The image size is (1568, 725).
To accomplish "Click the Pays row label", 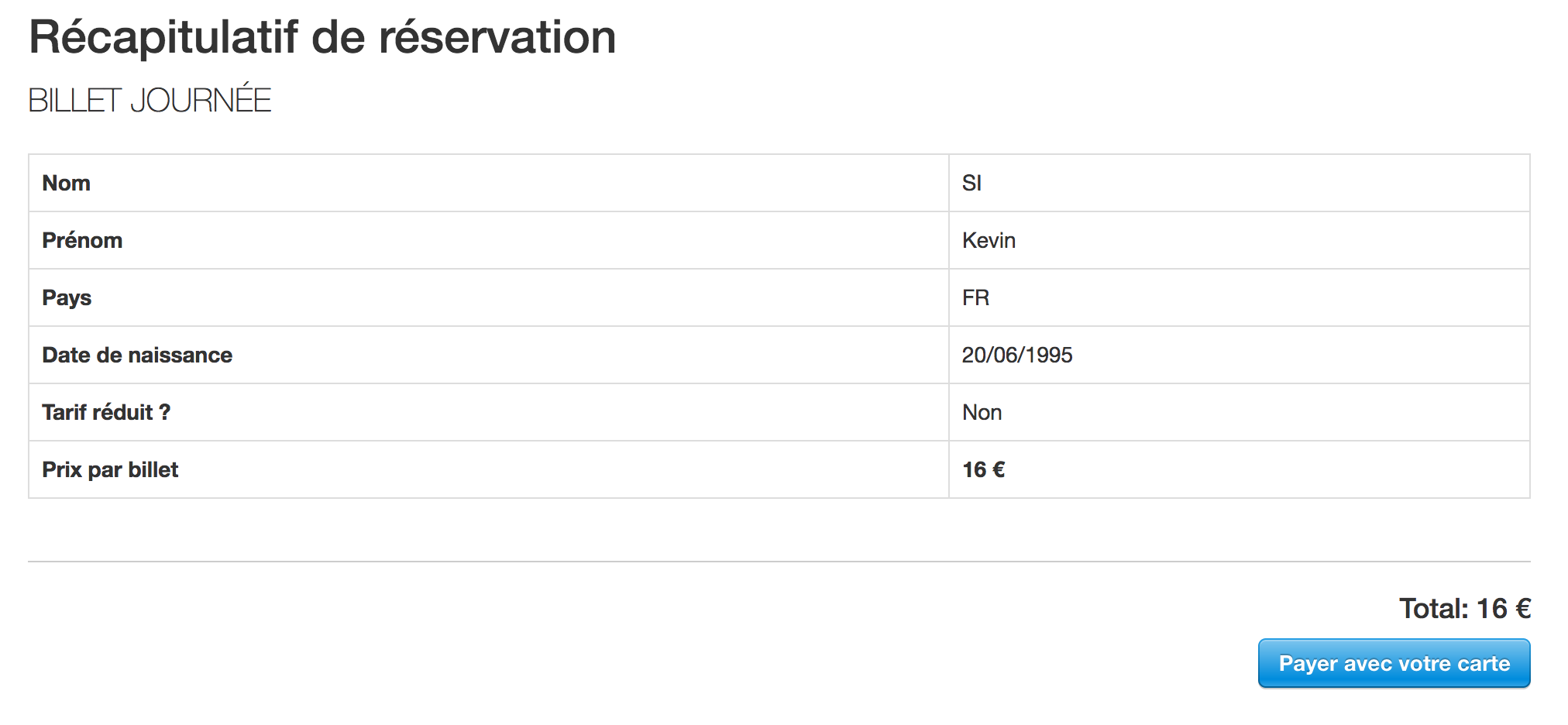I will (x=67, y=297).
